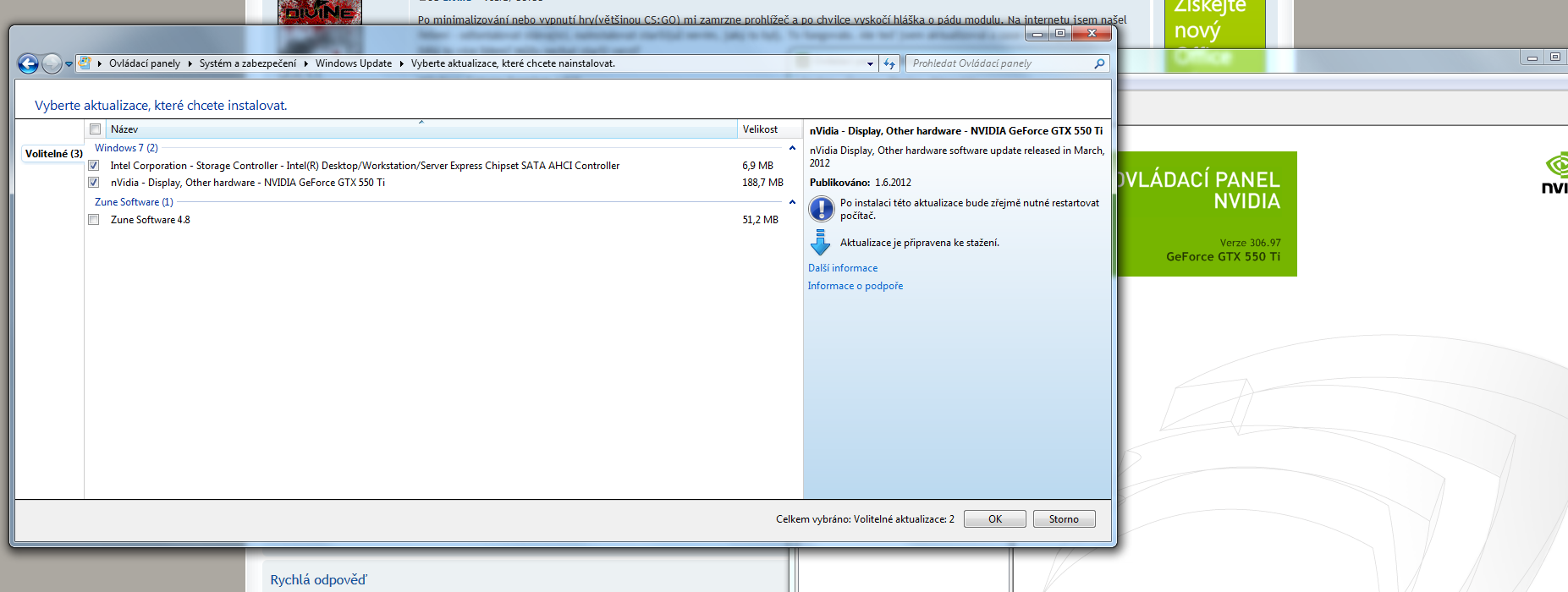Close the Windows Update dialog
This screenshot has height=592, width=1568.
[x=1092, y=34]
